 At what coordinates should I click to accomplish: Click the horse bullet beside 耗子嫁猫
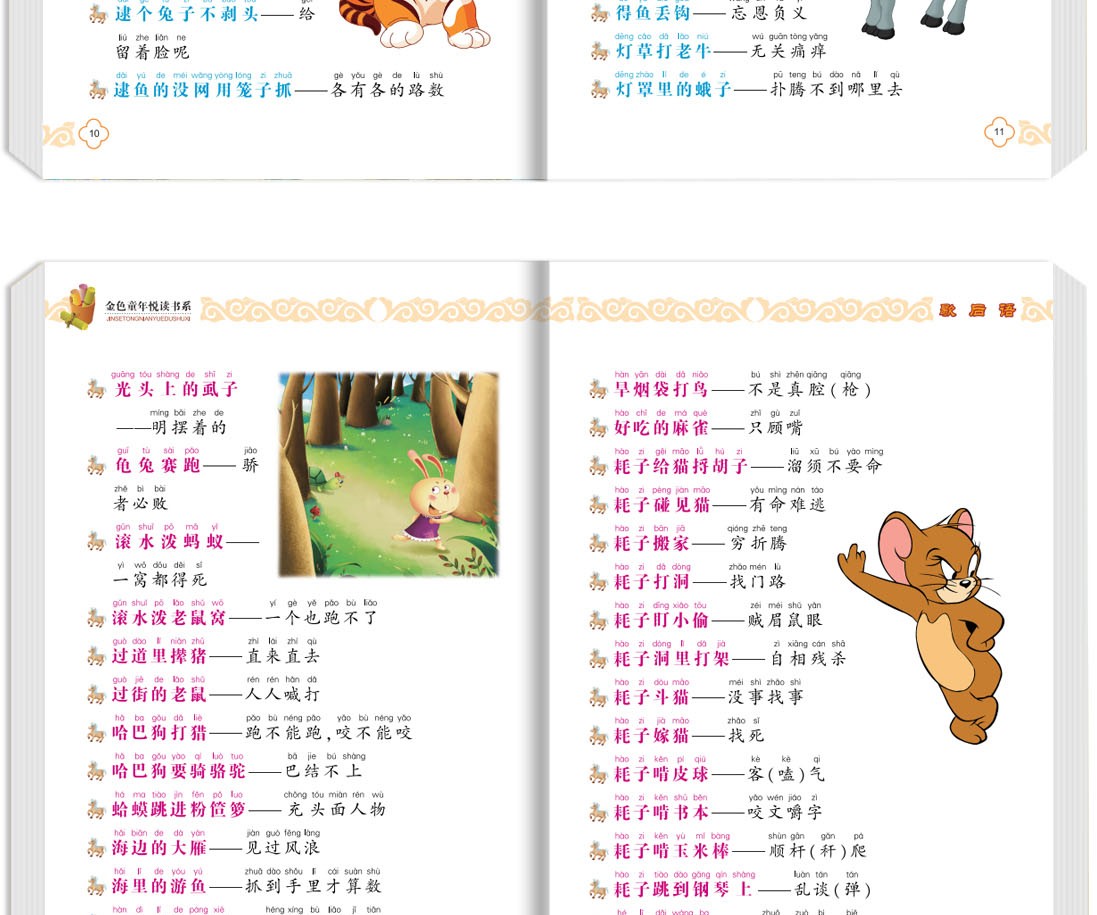pos(598,735)
